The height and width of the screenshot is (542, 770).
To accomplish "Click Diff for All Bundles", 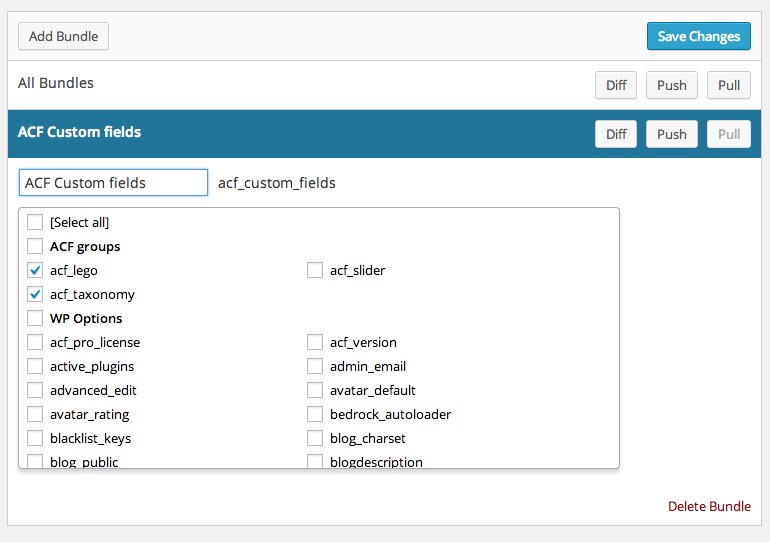I will [x=616, y=85].
